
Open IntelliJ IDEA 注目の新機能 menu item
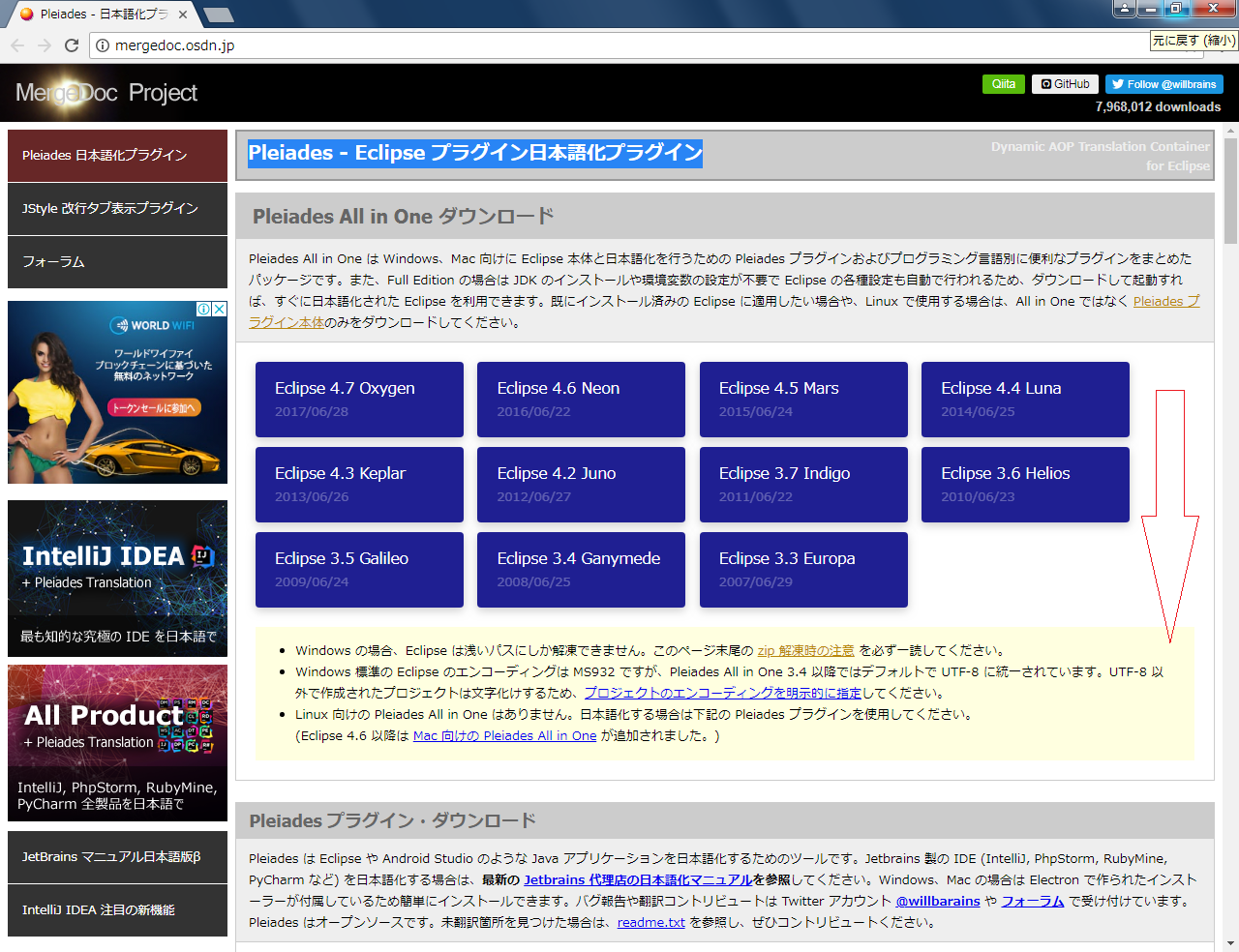click(x=117, y=910)
